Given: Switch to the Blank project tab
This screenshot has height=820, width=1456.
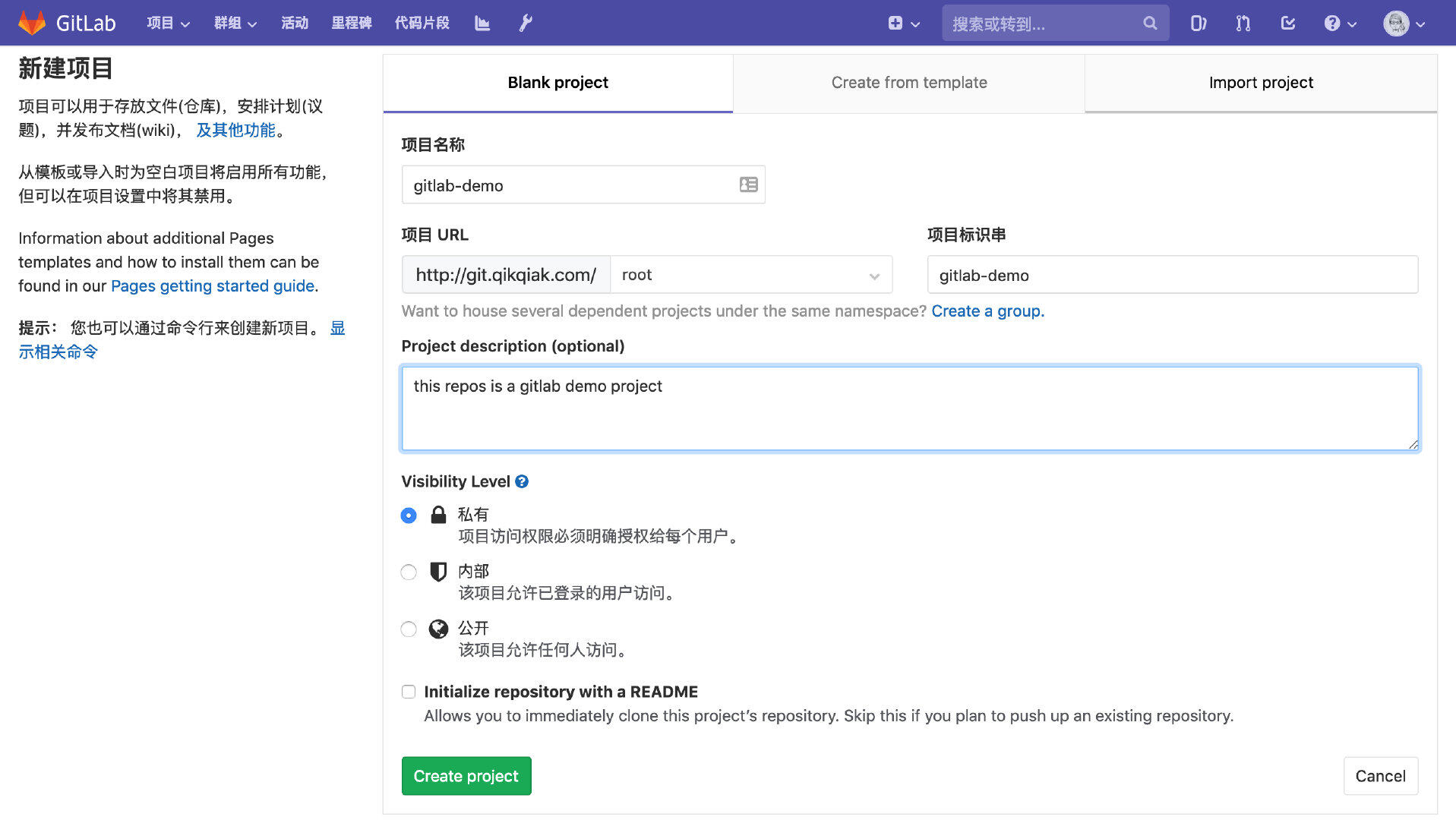Looking at the screenshot, I should point(558,83).
